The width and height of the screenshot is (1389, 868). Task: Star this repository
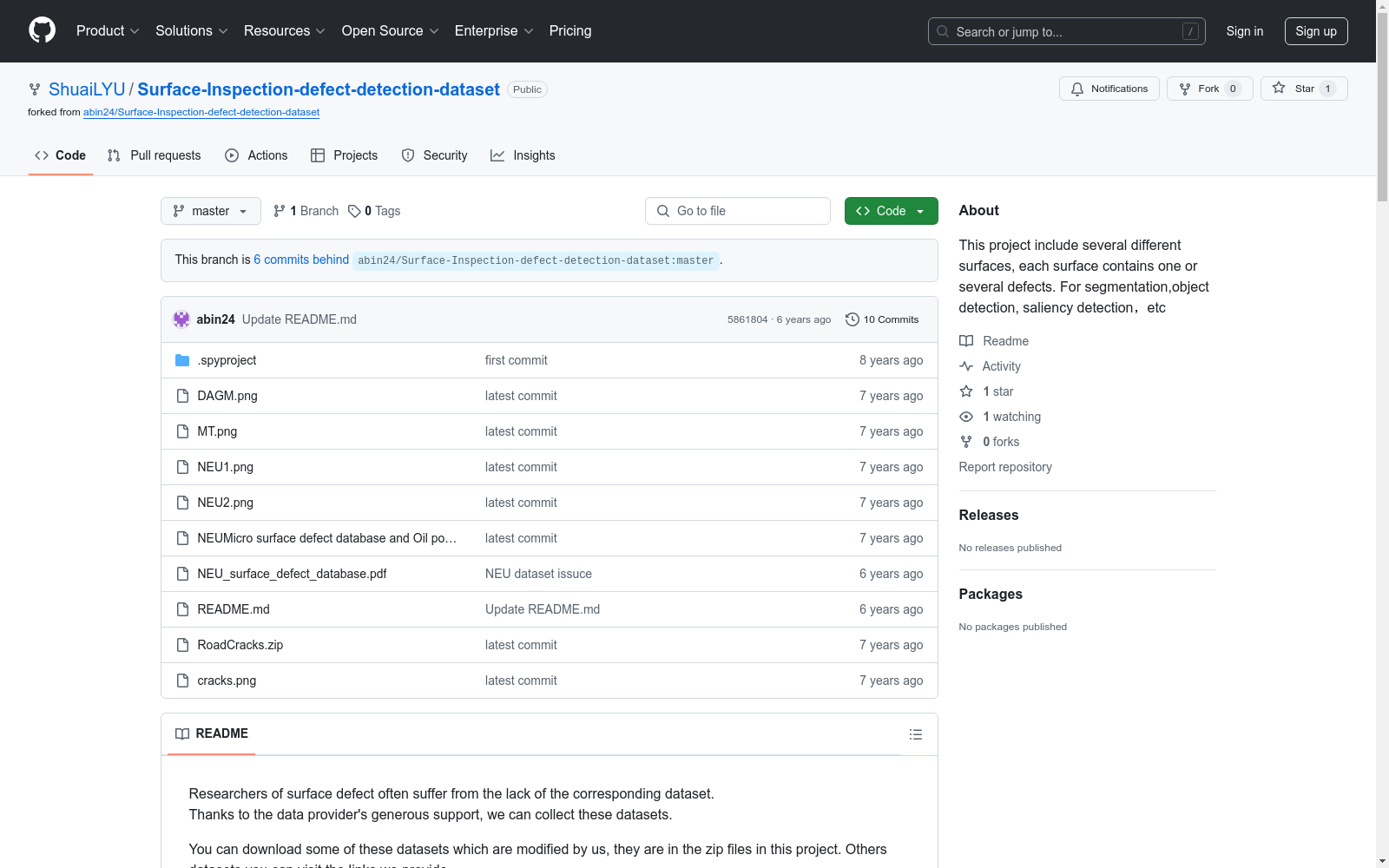(1304, 89)
